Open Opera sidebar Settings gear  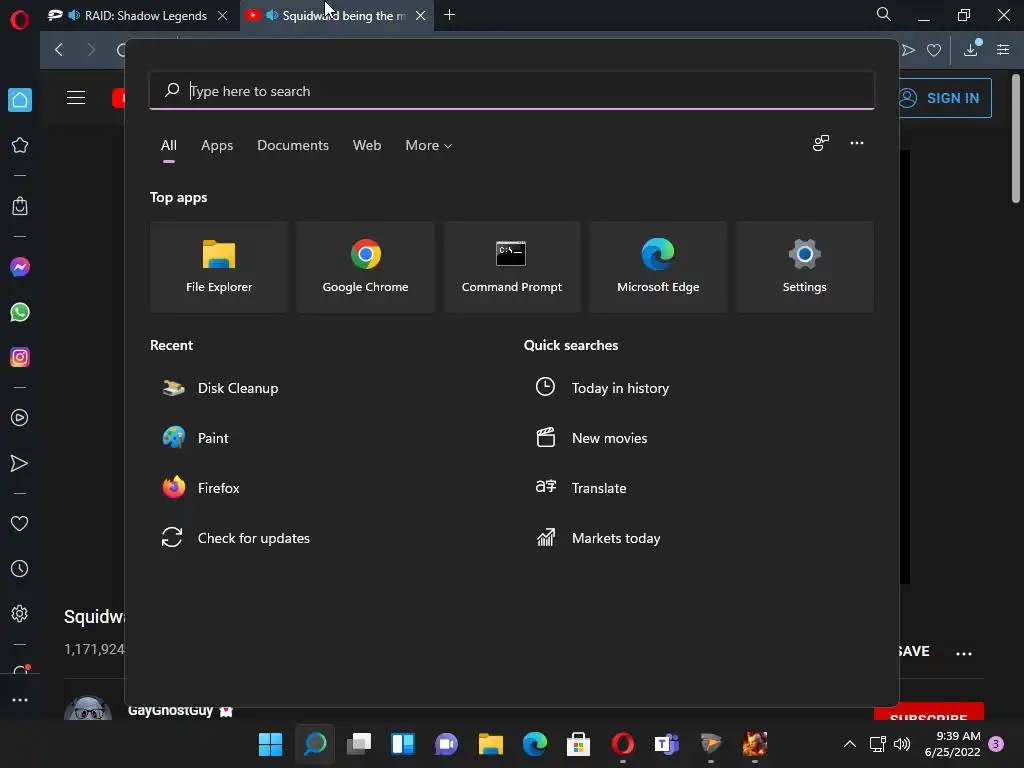20,614
